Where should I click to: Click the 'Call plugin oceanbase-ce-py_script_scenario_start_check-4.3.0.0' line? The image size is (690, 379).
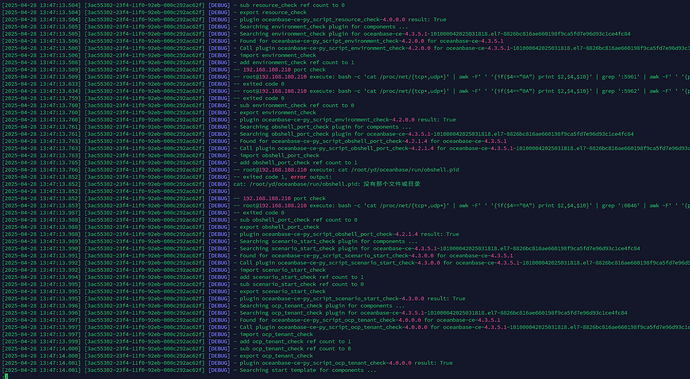(461, 263)
